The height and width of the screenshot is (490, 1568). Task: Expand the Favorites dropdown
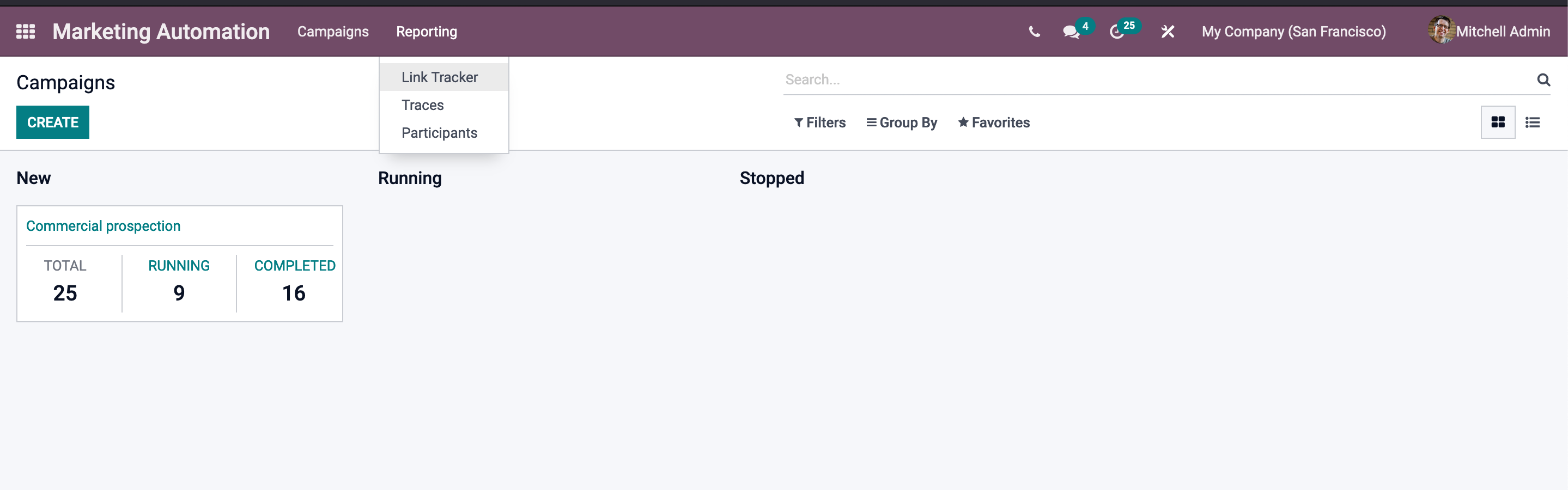click(x=993, y=122)
